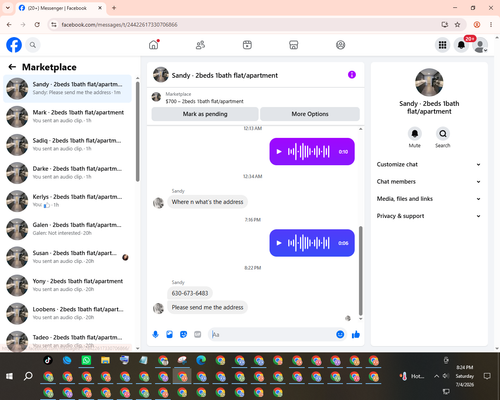Click the browser address bar URL

(x=119, y=25)
